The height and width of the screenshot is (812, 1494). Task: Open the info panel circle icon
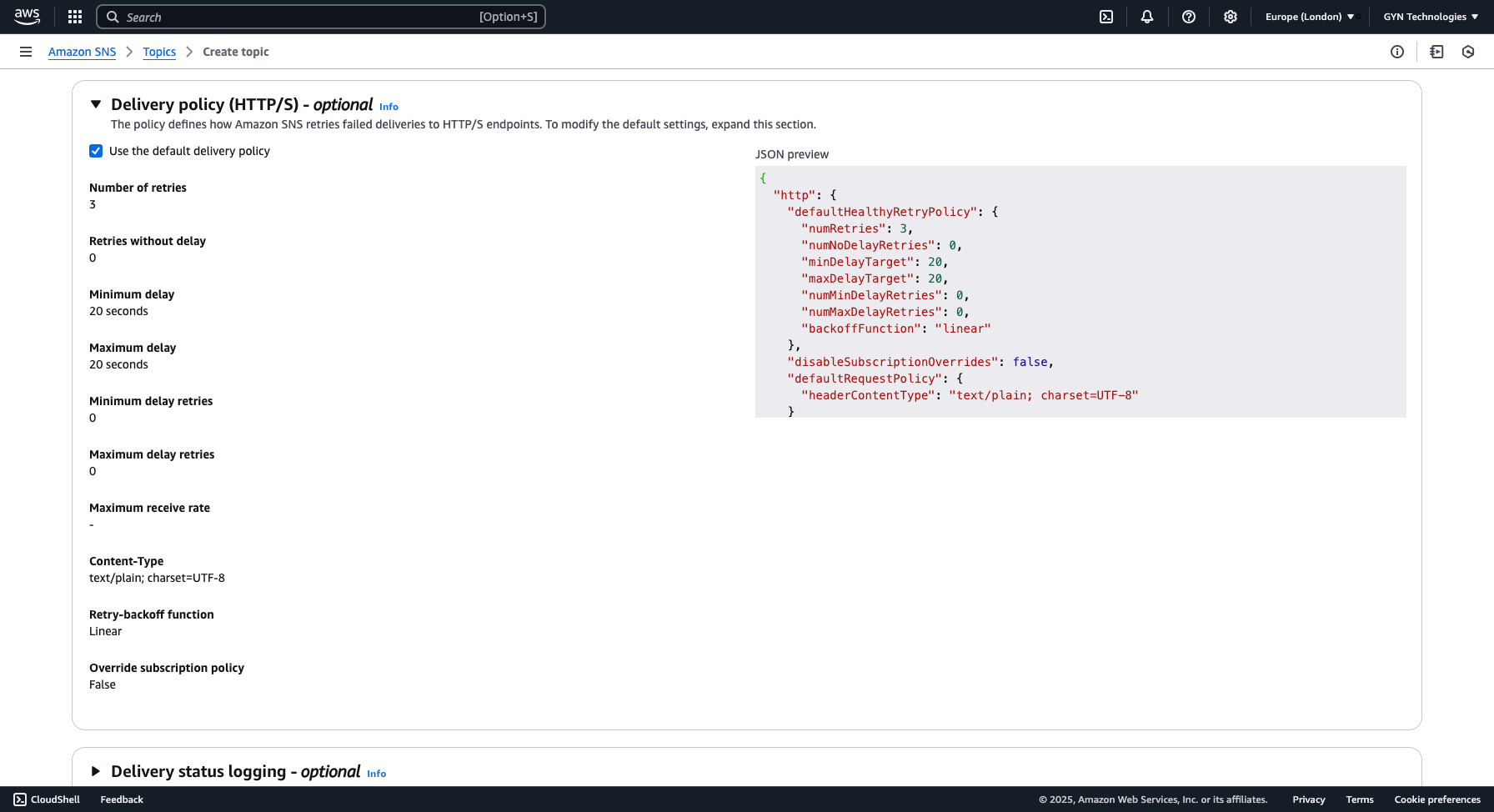[1397, 52]
